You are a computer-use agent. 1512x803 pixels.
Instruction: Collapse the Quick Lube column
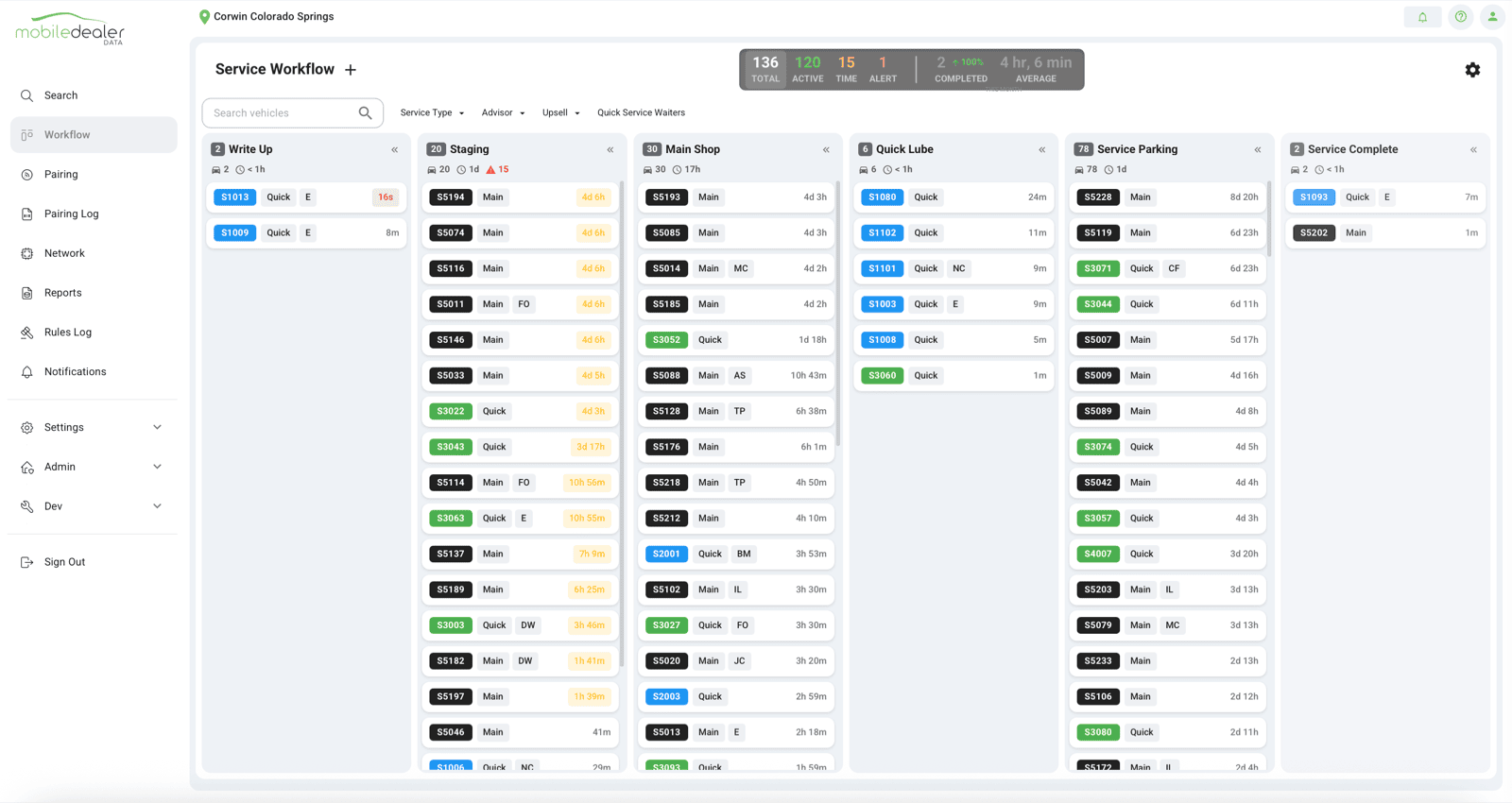click(x=1042, y=149)
